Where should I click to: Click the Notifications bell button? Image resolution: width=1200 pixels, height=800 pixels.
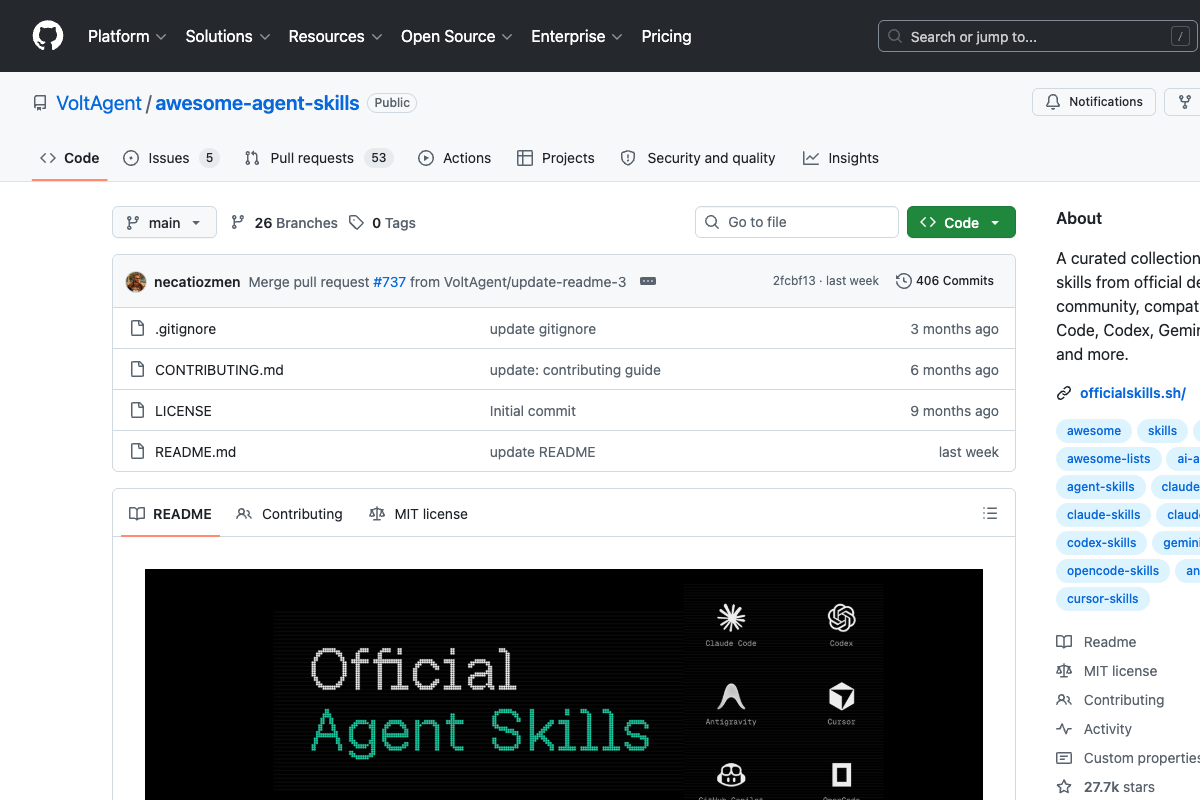coord(1094,102)
